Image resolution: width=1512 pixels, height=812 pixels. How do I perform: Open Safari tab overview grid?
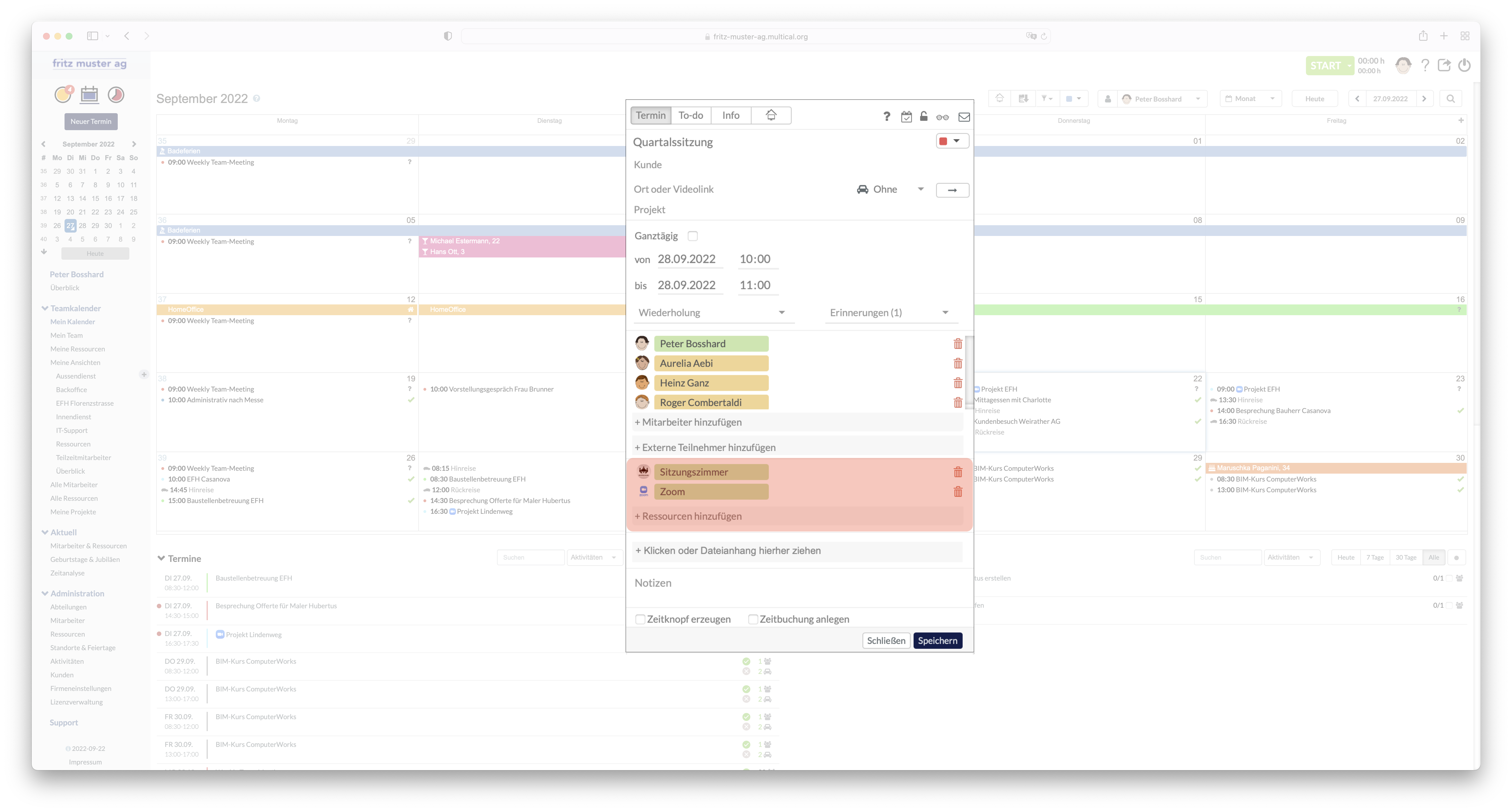(x=1464, y=36)
